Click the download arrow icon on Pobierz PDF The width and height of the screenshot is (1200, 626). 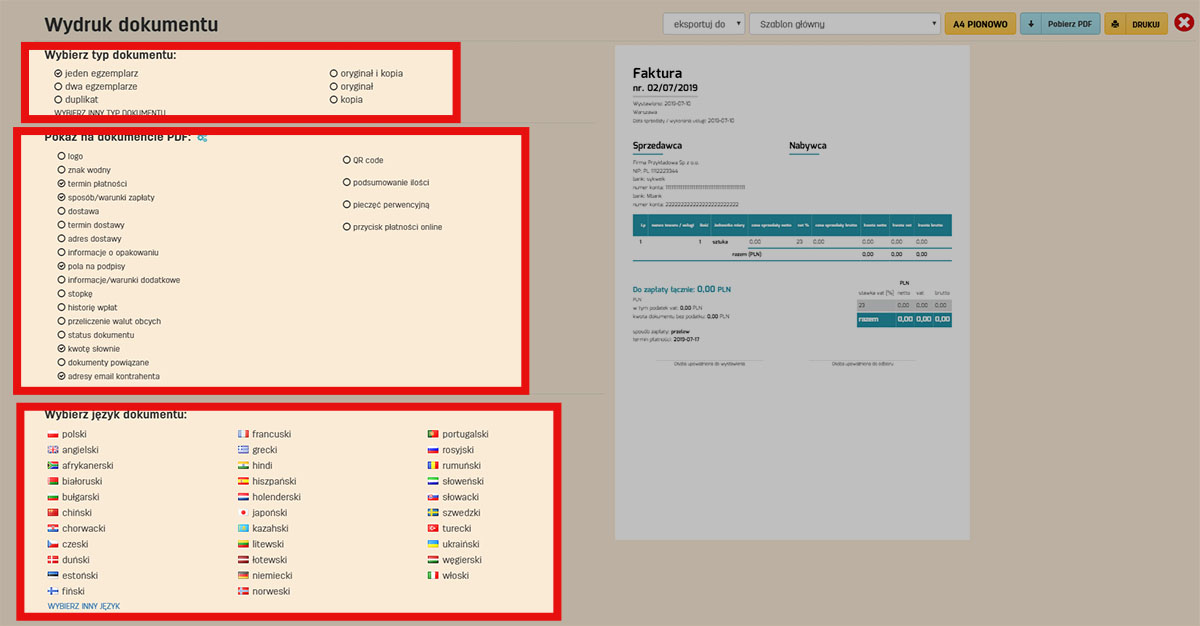(1031, 23)
